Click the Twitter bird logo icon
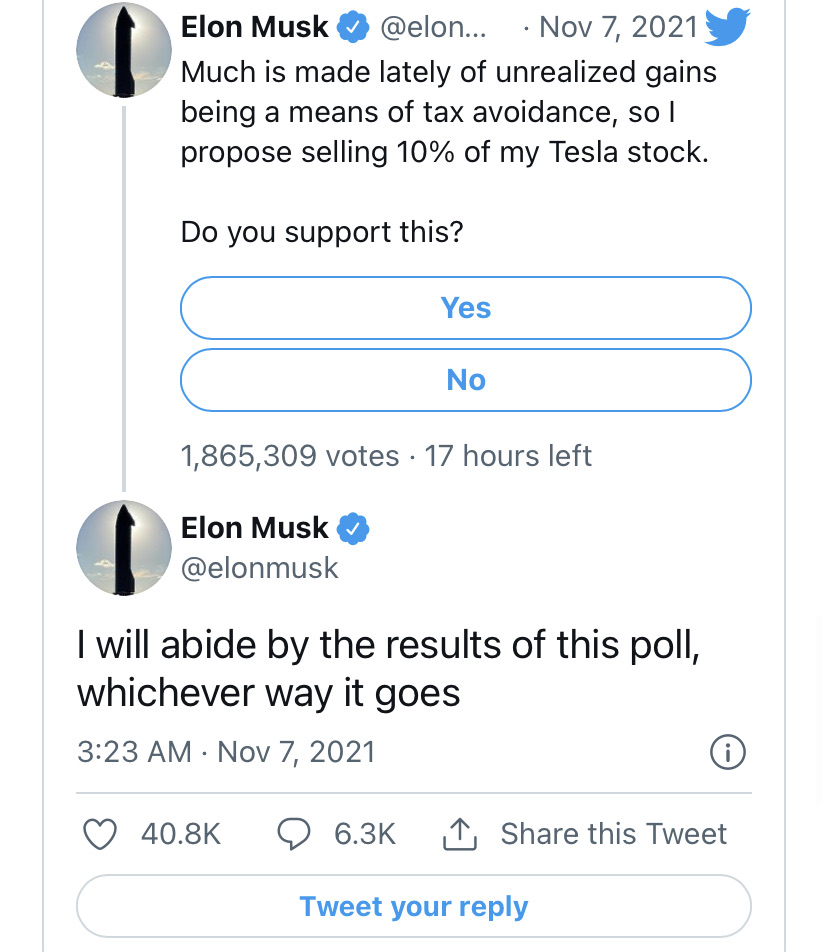 (x=727, y=28)
